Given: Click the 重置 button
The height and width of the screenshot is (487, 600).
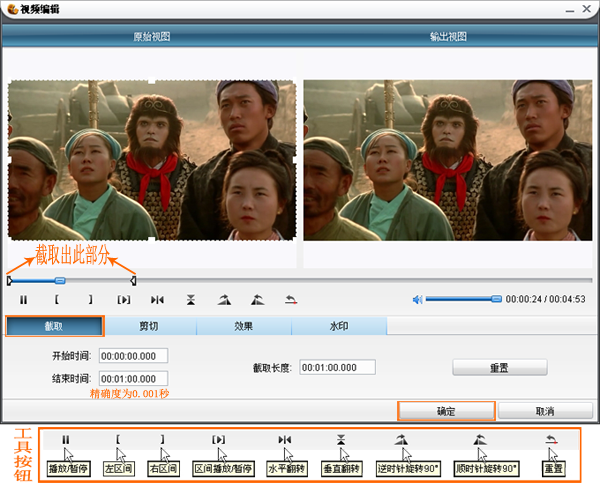Looking at the screenshot, I should pyautogui.click(x=500, y=368).
